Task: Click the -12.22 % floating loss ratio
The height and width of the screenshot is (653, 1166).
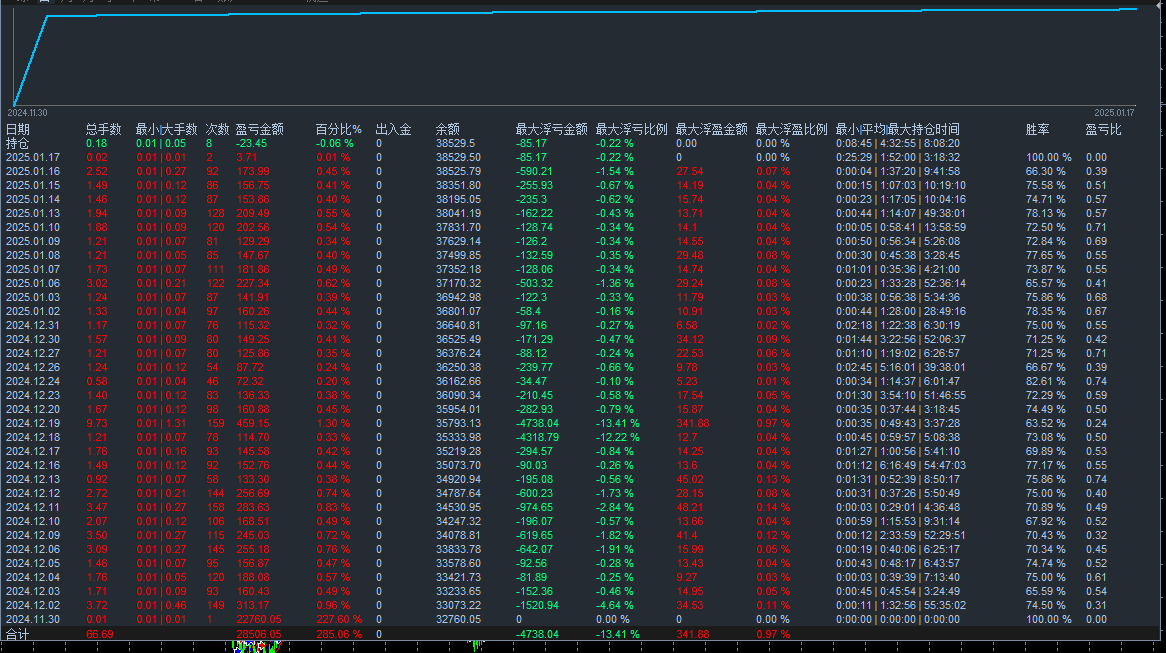Action: 617,437
